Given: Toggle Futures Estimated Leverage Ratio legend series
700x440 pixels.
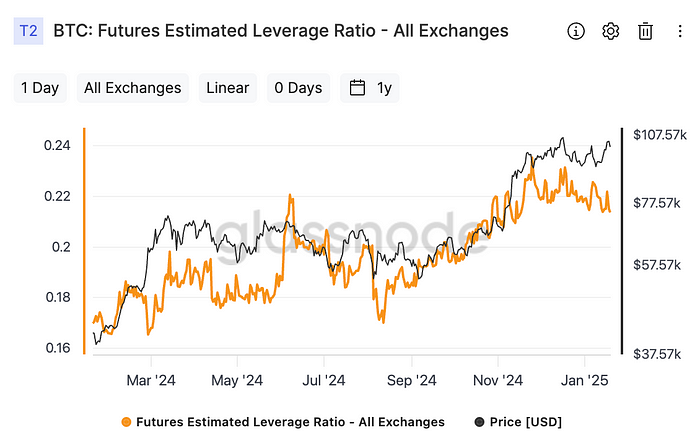Looking at the screenshot, I should coord(283,422).
